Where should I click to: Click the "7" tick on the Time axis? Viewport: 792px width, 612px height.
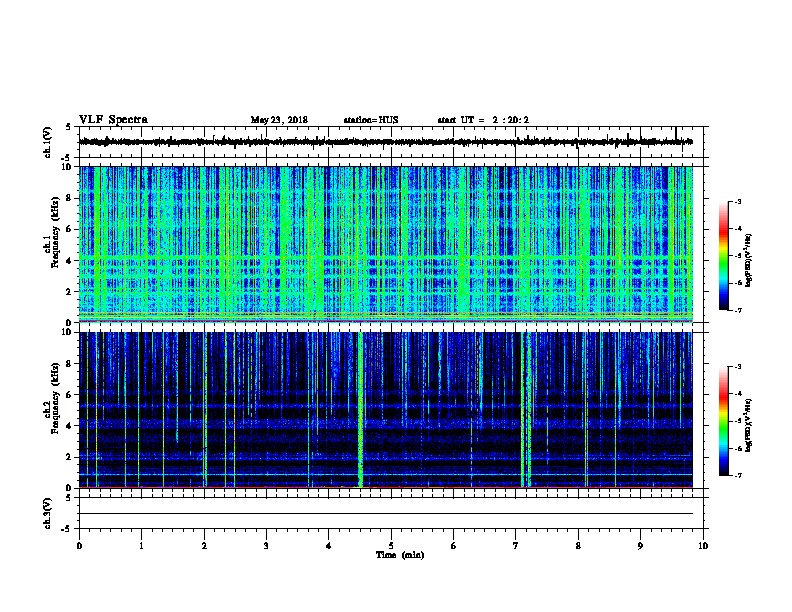[x=515, y=546]
